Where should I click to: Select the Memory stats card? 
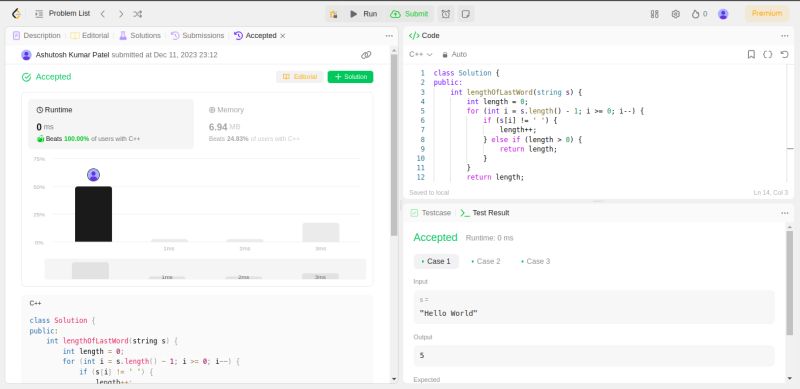pos(284,124)
